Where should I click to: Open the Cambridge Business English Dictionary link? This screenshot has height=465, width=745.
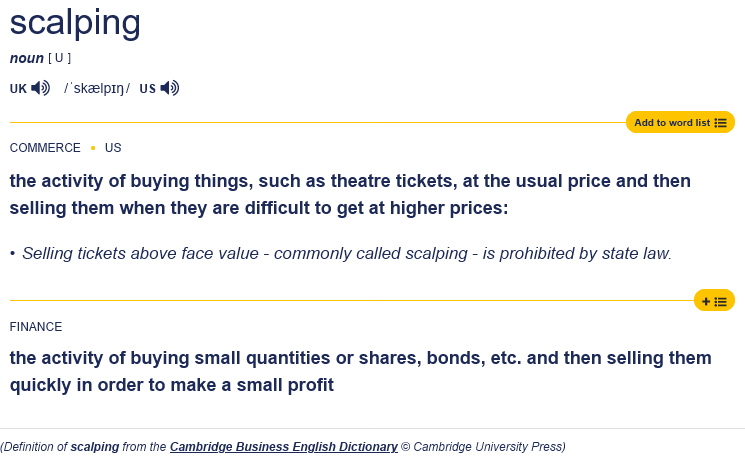[284, 447]
